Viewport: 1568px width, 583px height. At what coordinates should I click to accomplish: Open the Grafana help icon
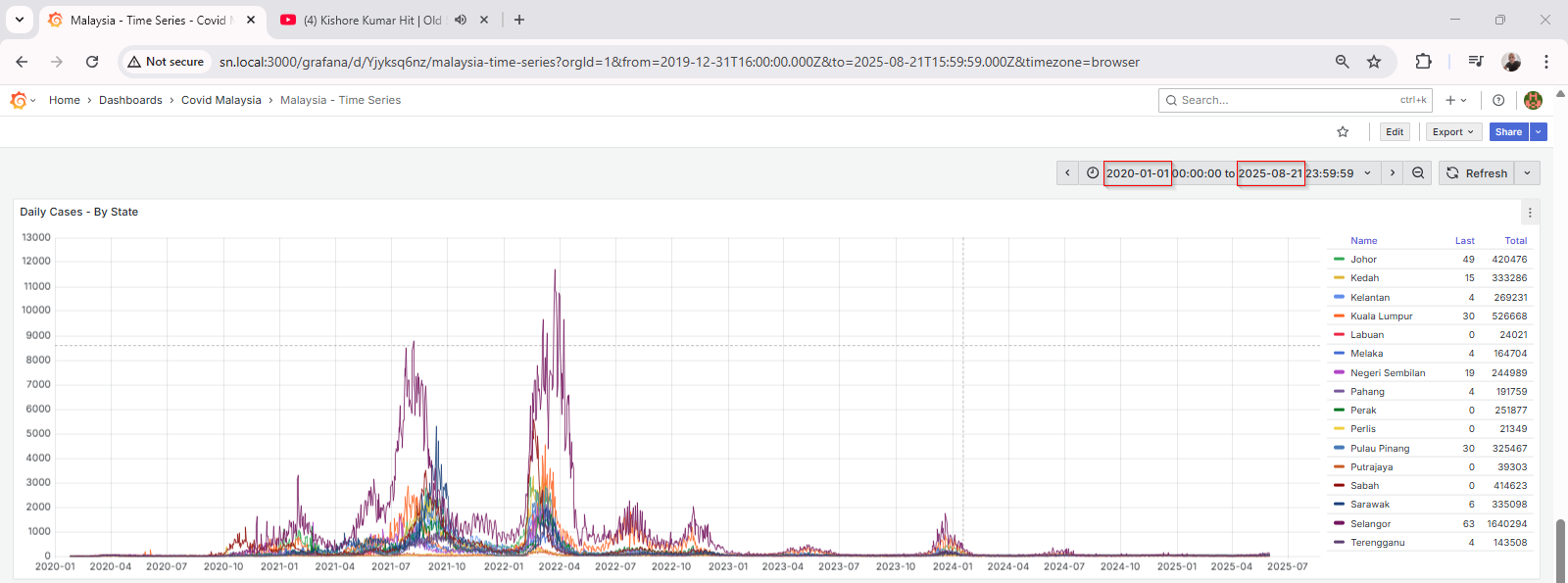coord(1497,100)
